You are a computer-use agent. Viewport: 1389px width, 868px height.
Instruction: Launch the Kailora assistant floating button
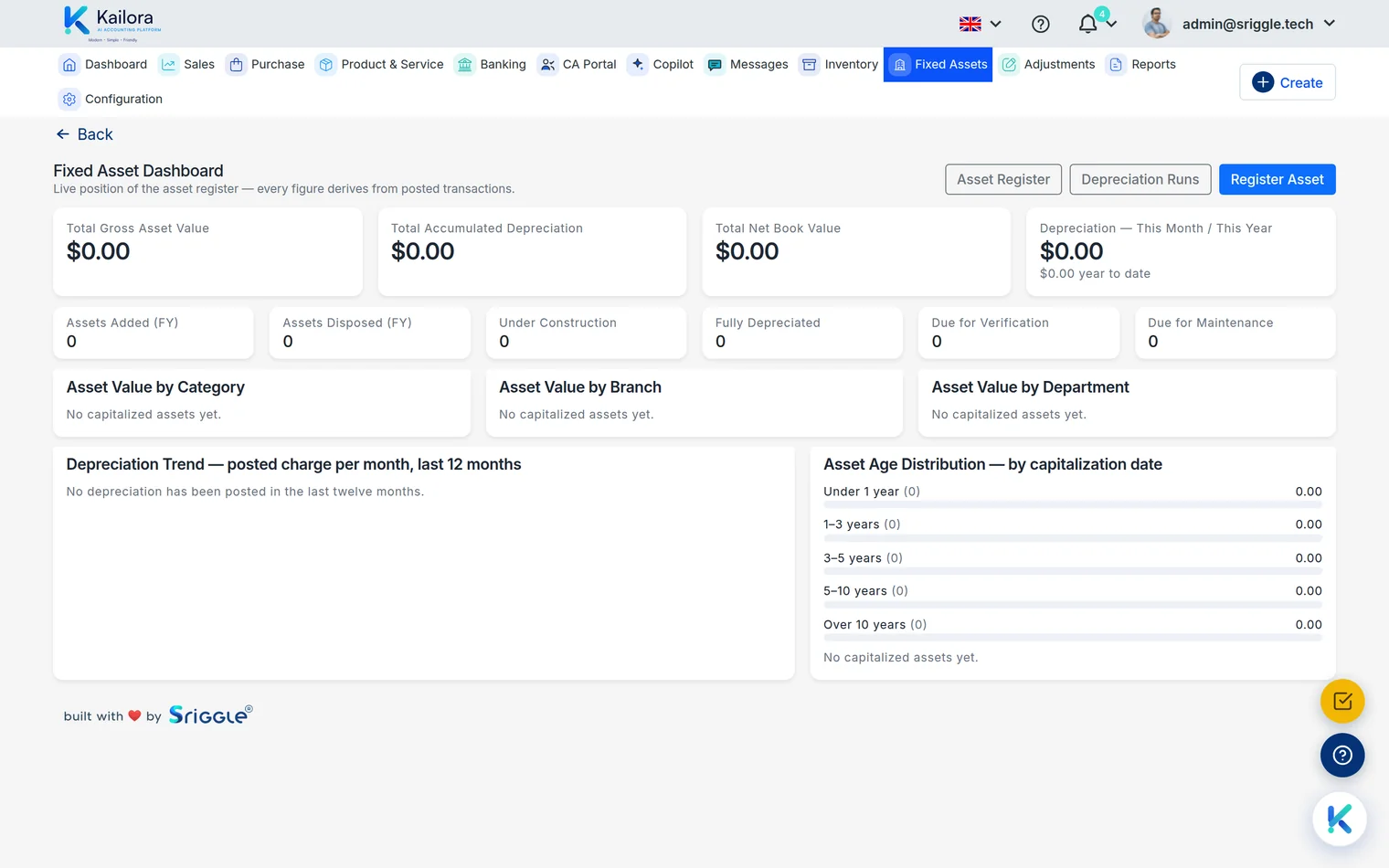pyautogui.click(x=1340, y=819)
